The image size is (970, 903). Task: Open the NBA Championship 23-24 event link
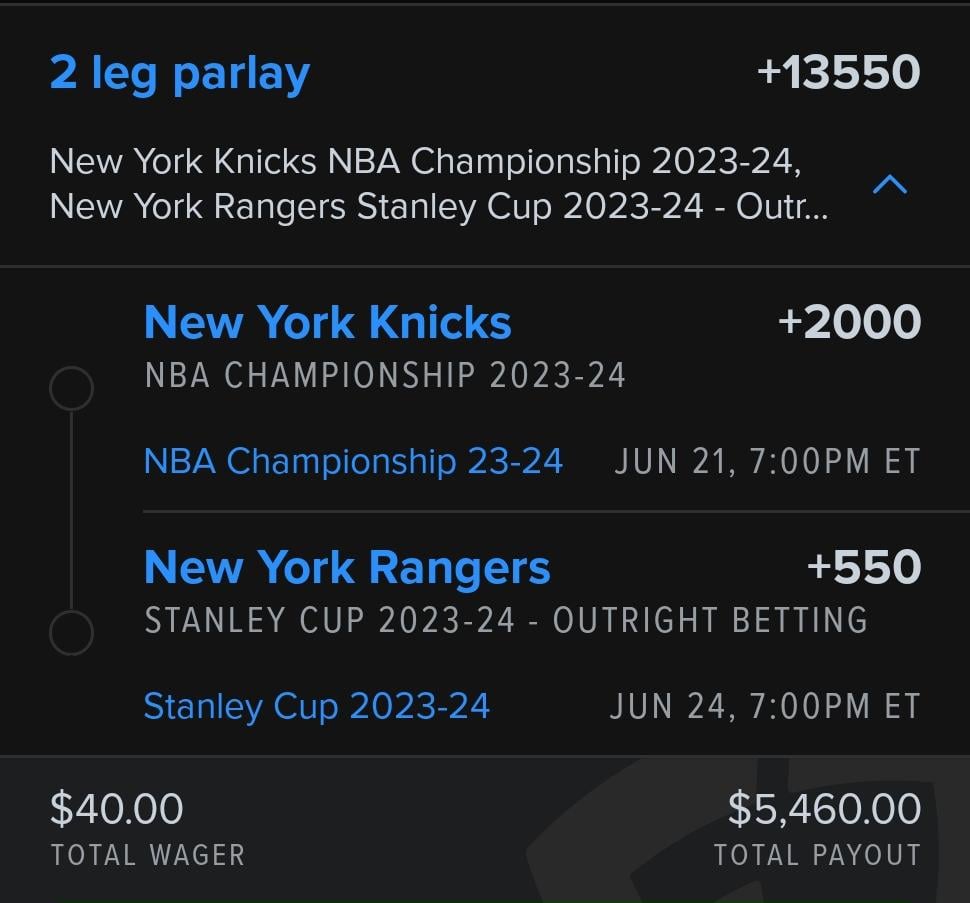353,461
